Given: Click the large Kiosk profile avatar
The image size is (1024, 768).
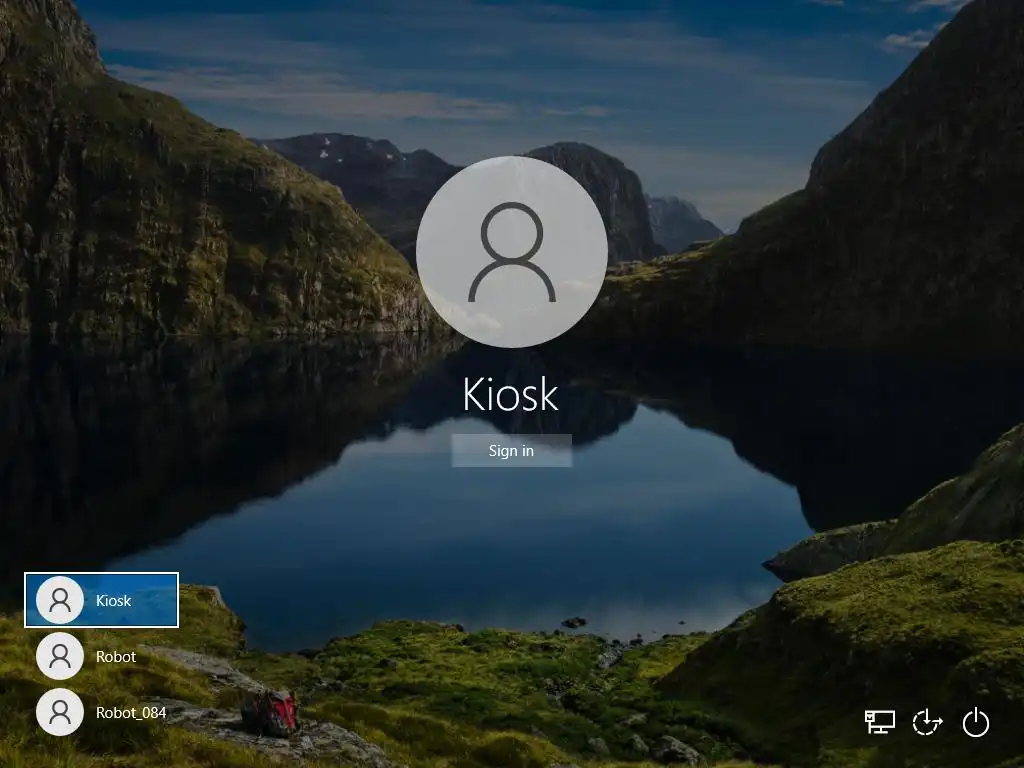Looking at the screenshot, I should (512, 251).
